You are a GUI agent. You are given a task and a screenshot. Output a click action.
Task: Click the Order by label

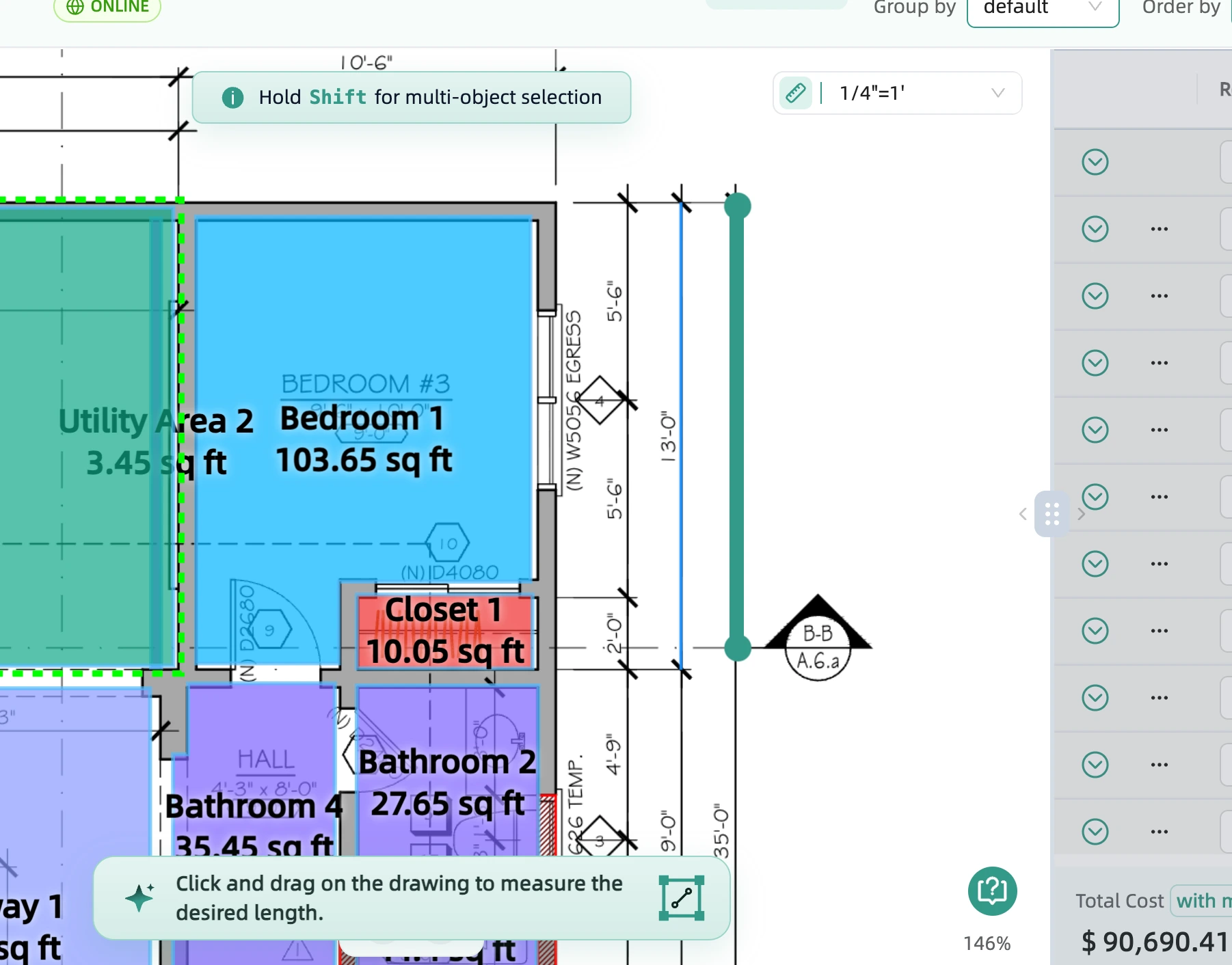click(1181, 8)
